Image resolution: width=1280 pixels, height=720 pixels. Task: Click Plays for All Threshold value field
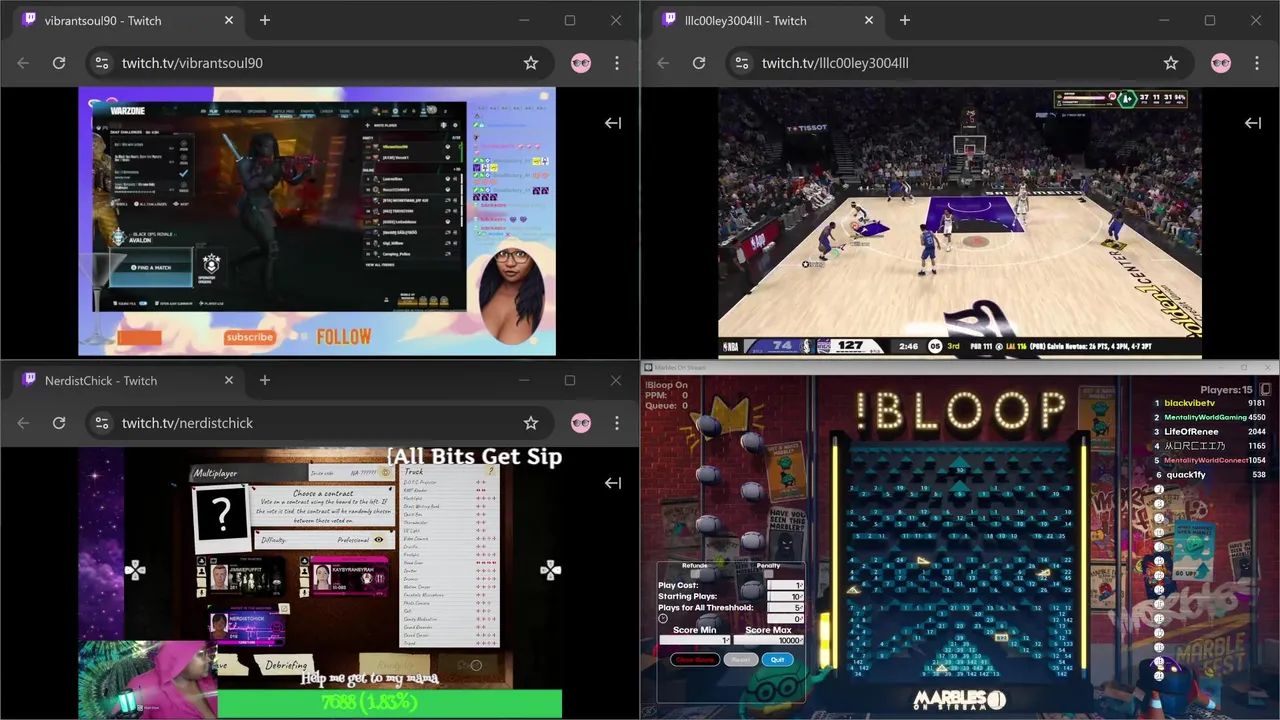click(785, 608)
